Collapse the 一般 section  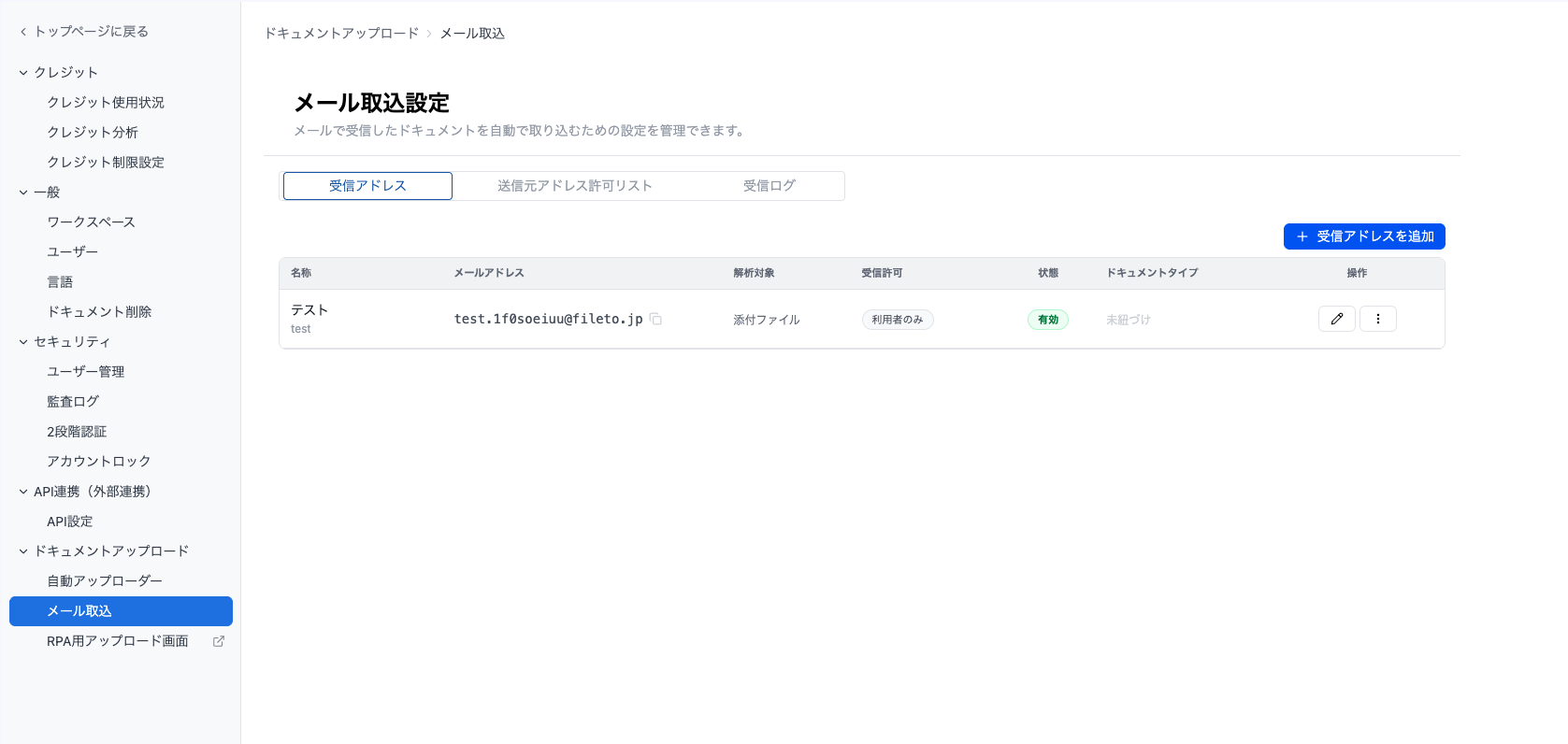pos(23,193)
